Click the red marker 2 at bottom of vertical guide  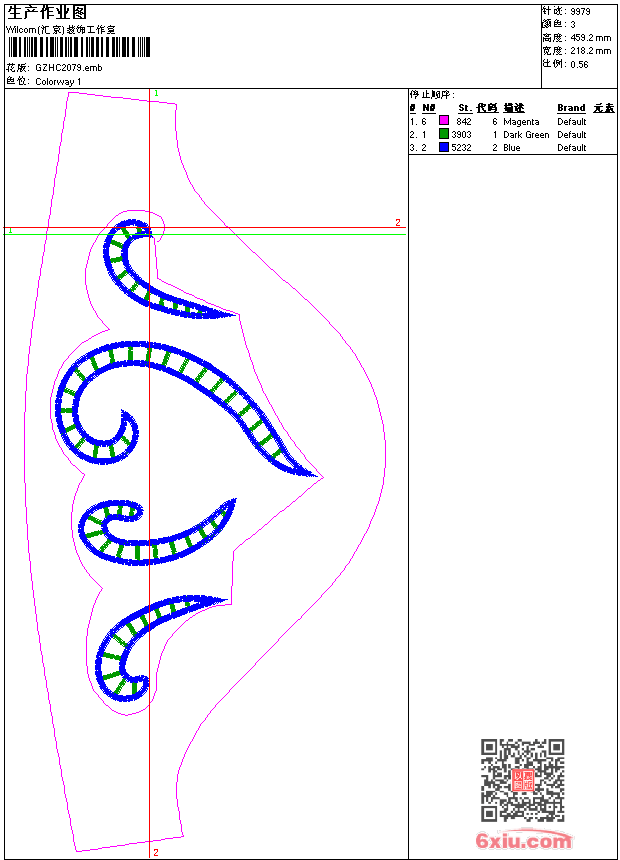(x=155, y=852)
